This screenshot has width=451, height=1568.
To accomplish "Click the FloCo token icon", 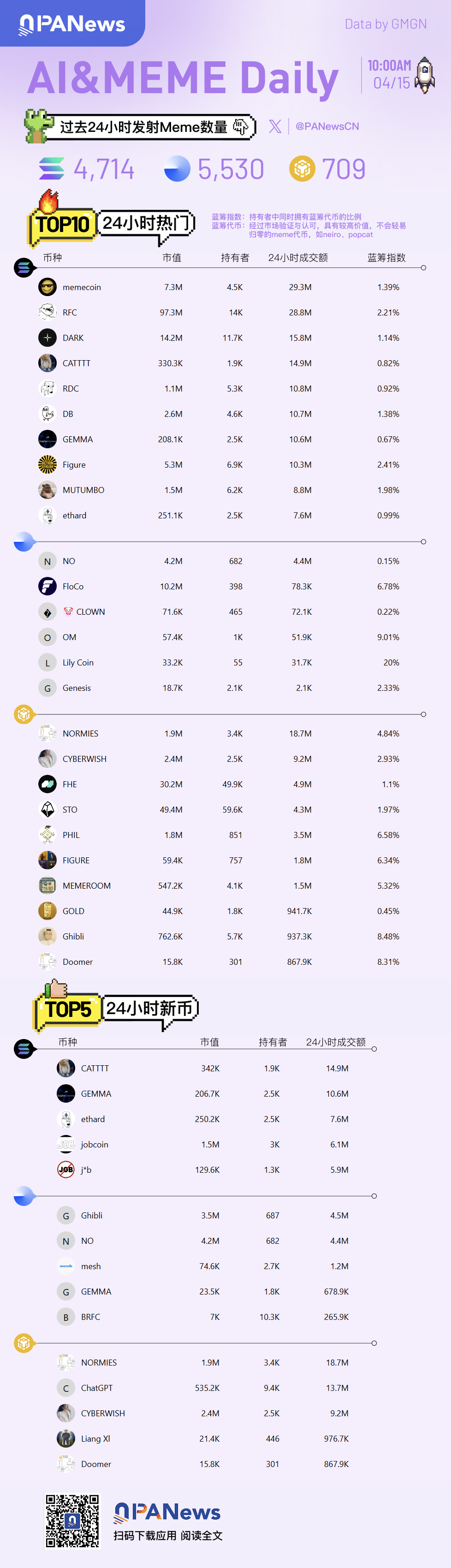I will click(x=47, y=586).
